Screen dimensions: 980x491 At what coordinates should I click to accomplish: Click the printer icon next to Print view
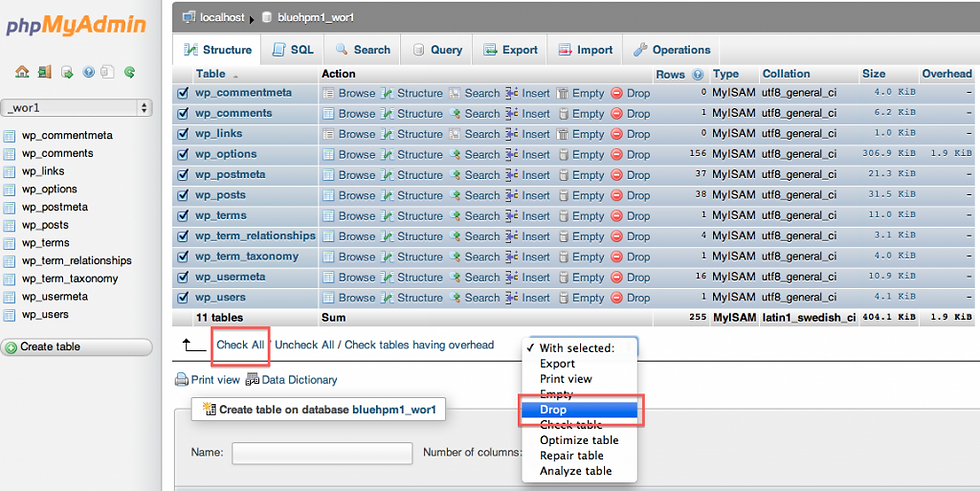(x=182, y=379)
